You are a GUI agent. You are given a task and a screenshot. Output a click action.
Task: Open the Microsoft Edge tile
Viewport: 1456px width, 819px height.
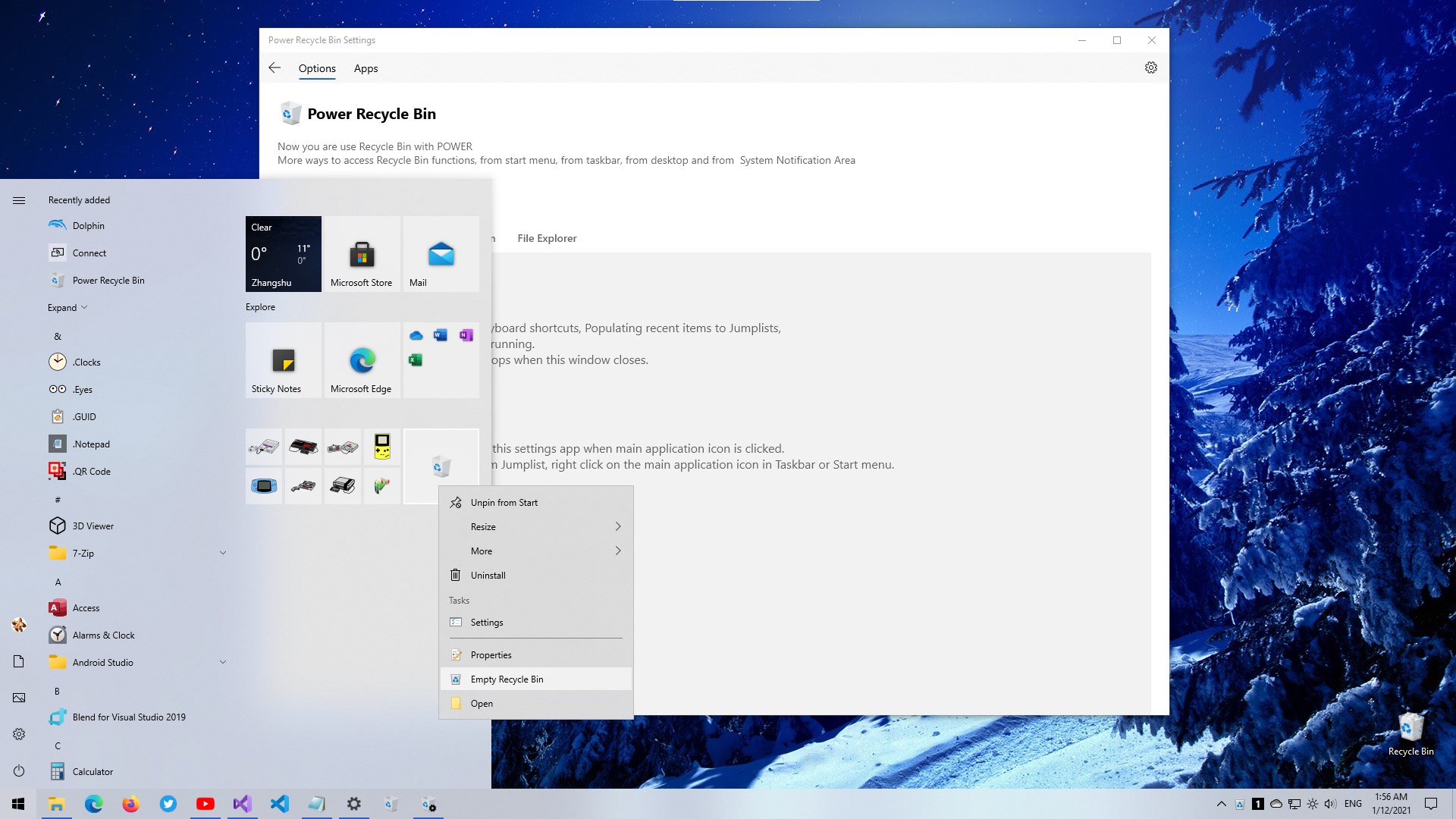click(x=362, y=360)
